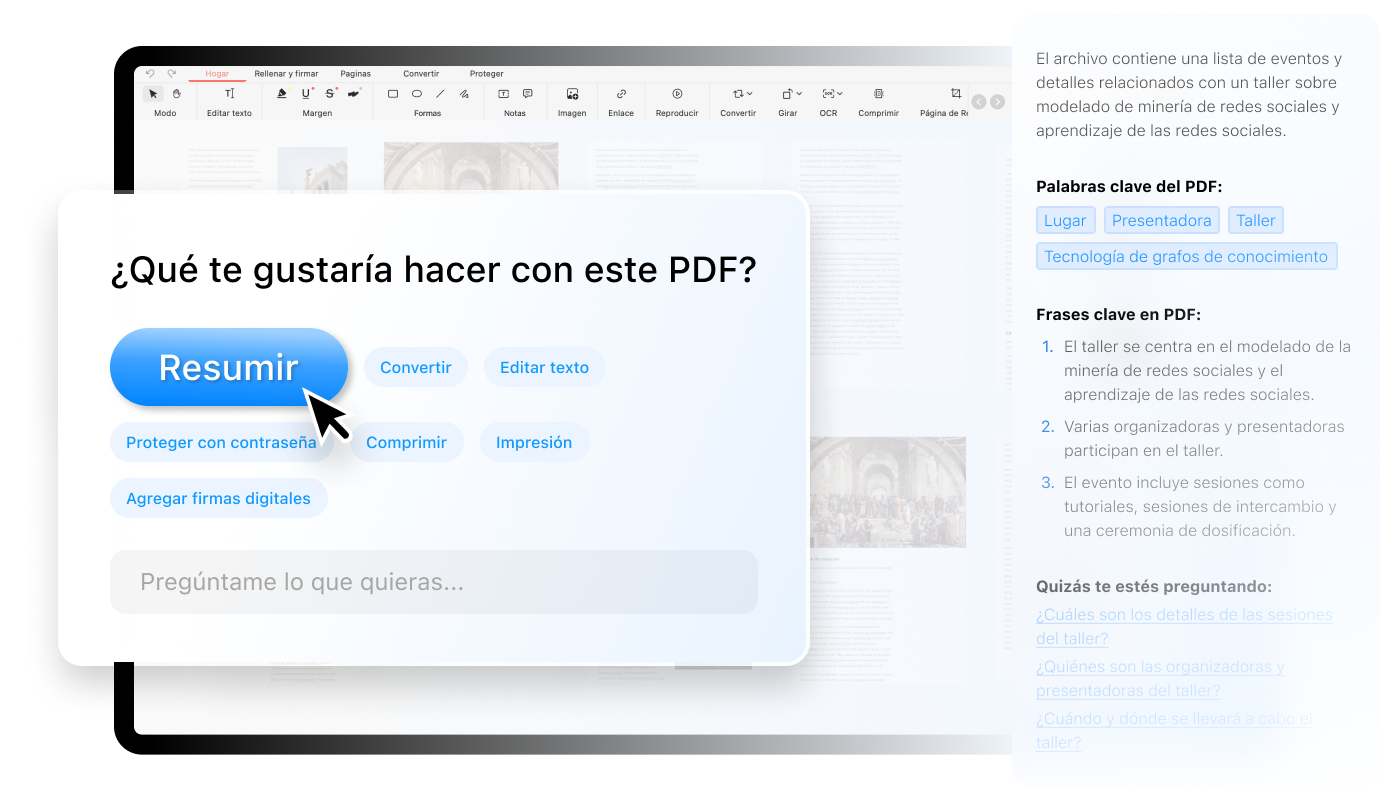
Task: Click key phrase Varias organizadoras y presentadoras
Action: (x=1204, y=439)
